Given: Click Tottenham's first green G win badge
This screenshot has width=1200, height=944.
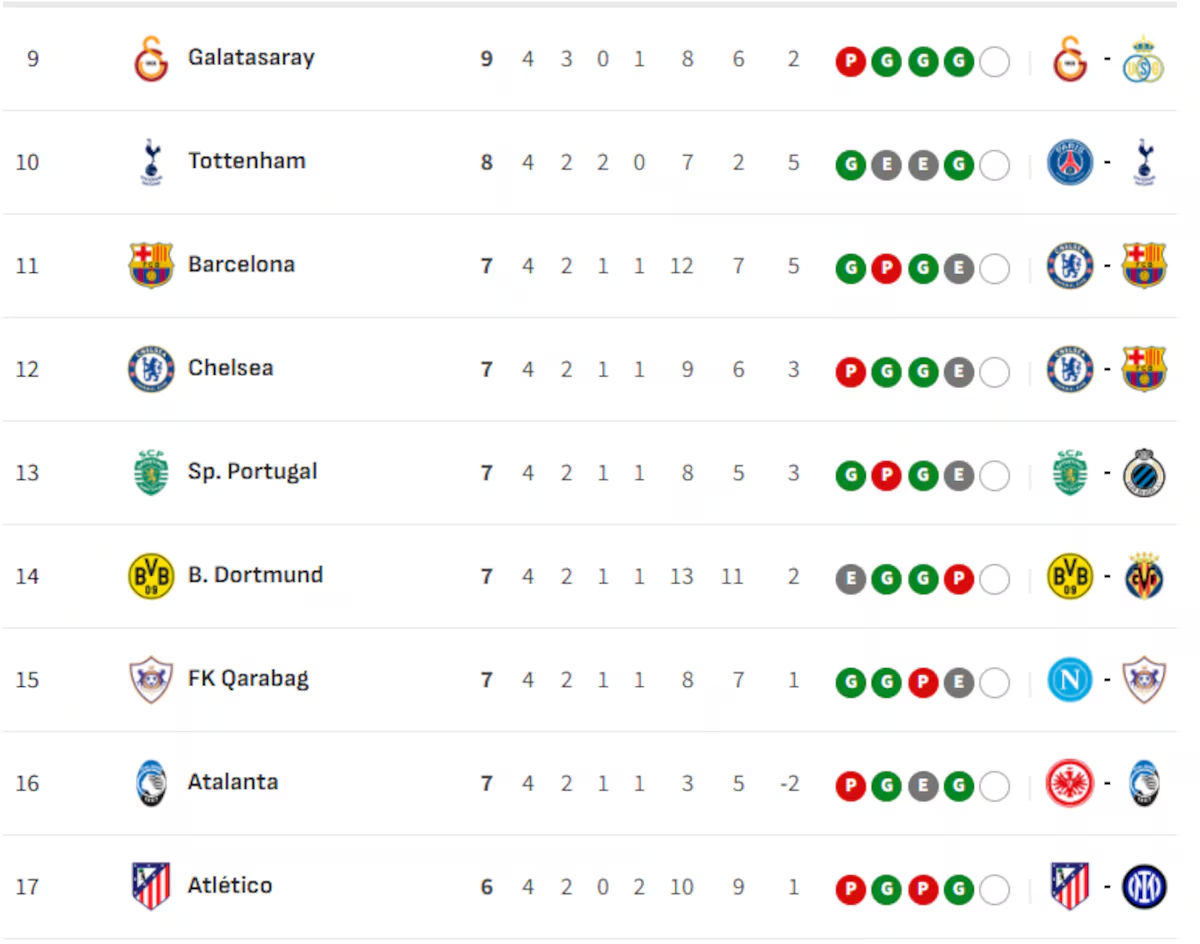Looking at the screenshot, I should point(850,166).
